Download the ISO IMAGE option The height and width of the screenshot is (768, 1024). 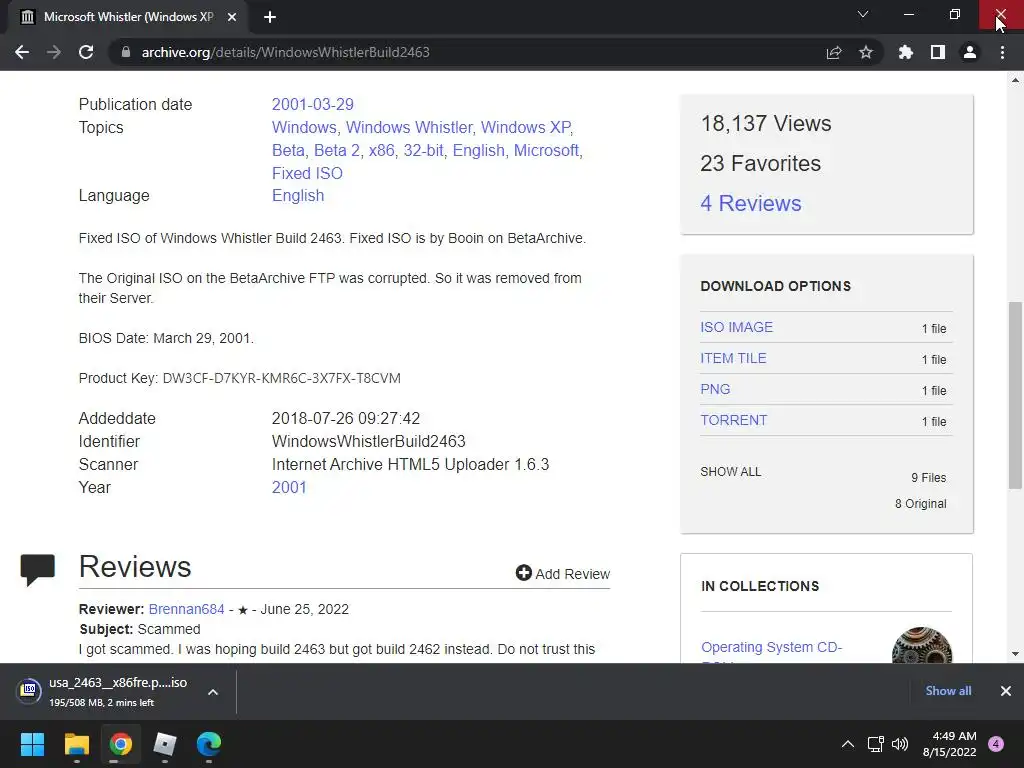click(x=736, y=327)
